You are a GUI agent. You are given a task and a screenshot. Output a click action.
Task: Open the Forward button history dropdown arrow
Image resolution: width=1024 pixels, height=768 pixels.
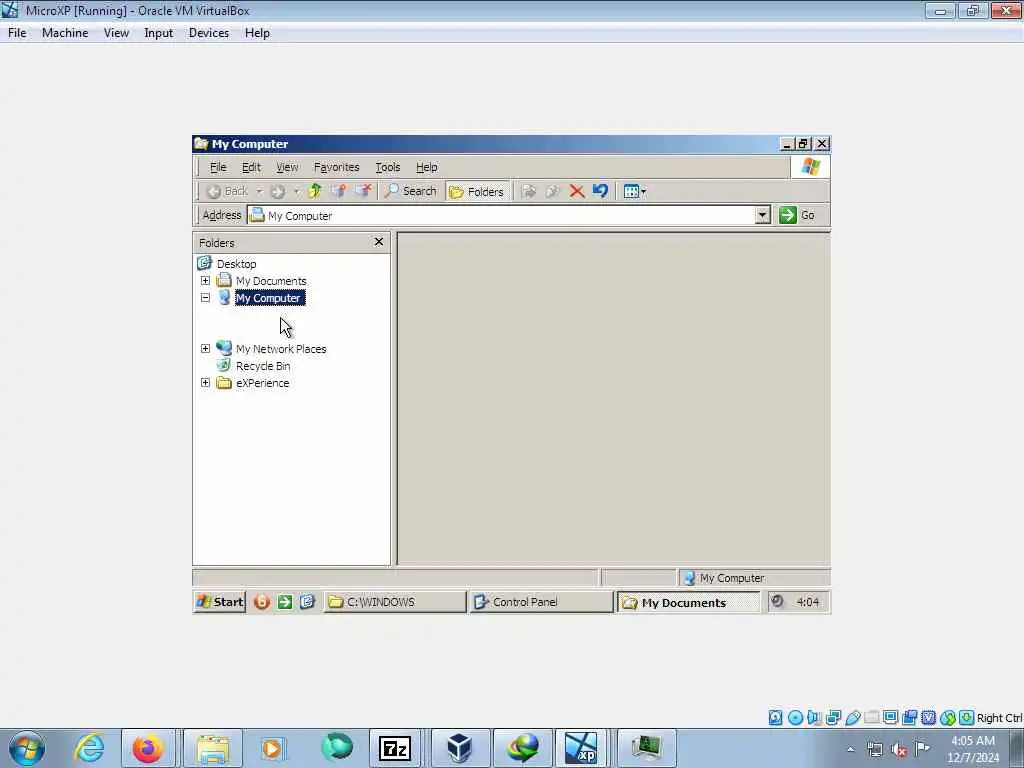295,191
